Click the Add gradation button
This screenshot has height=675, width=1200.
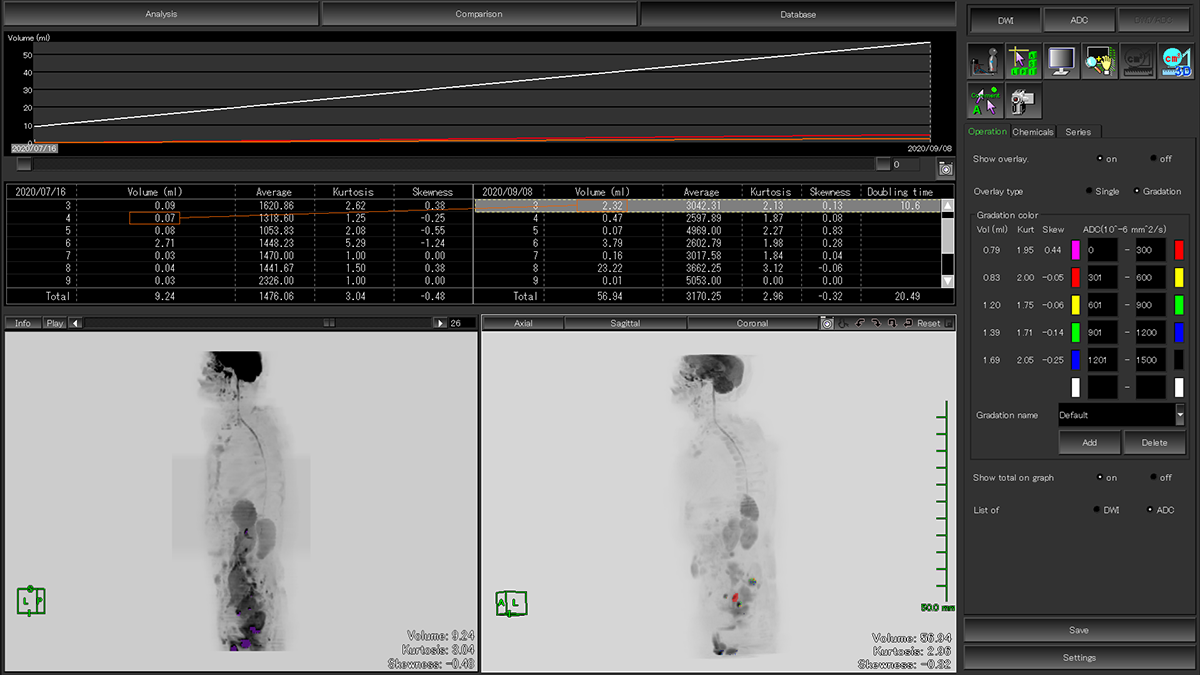1089,442
